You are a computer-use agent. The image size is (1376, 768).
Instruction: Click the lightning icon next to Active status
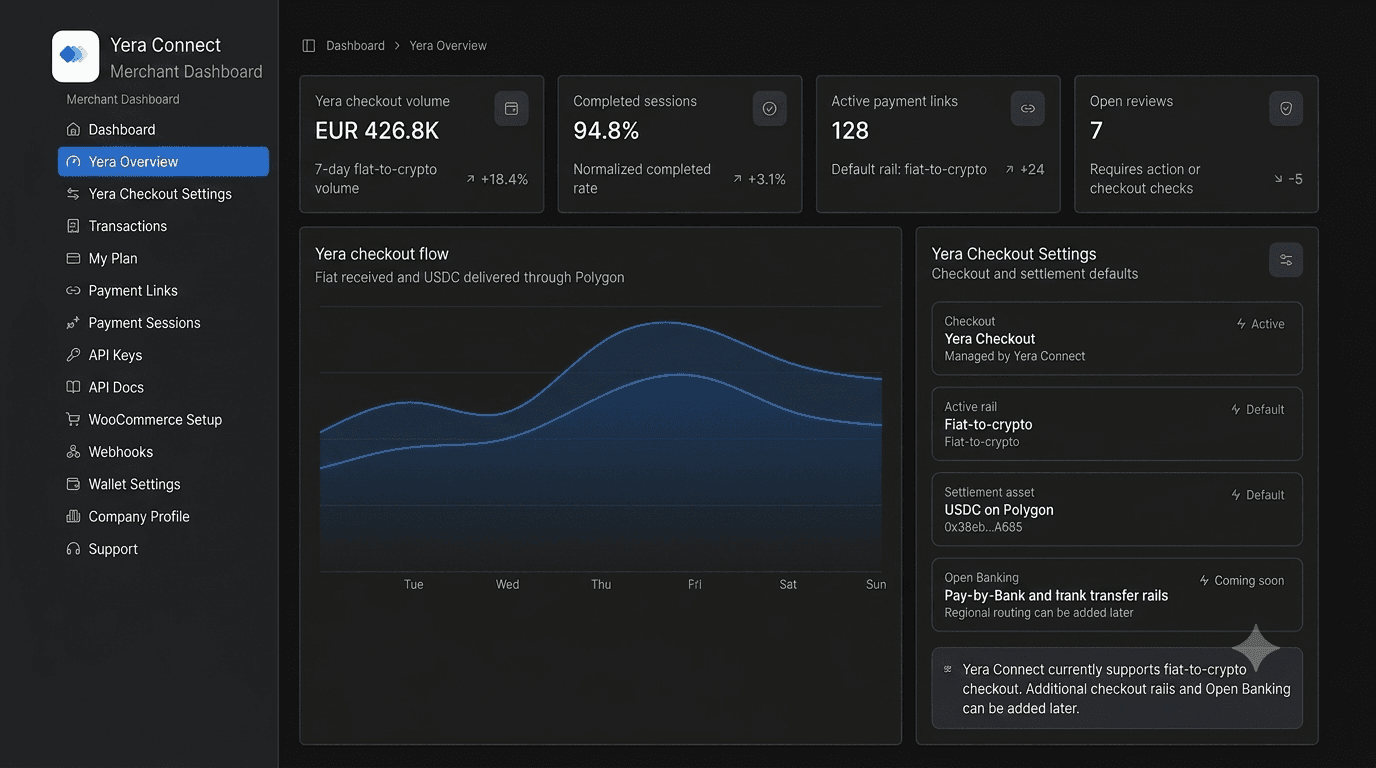tap(1241, 324)
